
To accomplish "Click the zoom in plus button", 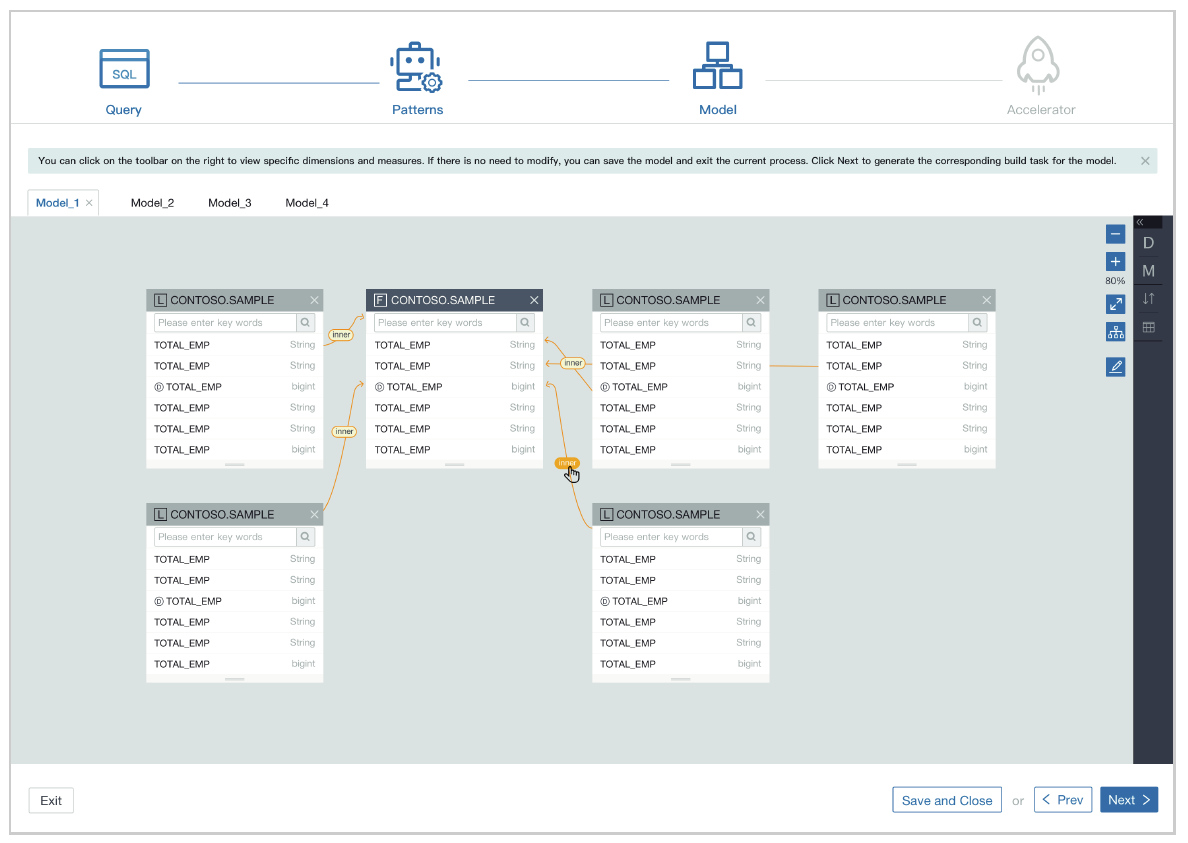I will point(1115,262).
